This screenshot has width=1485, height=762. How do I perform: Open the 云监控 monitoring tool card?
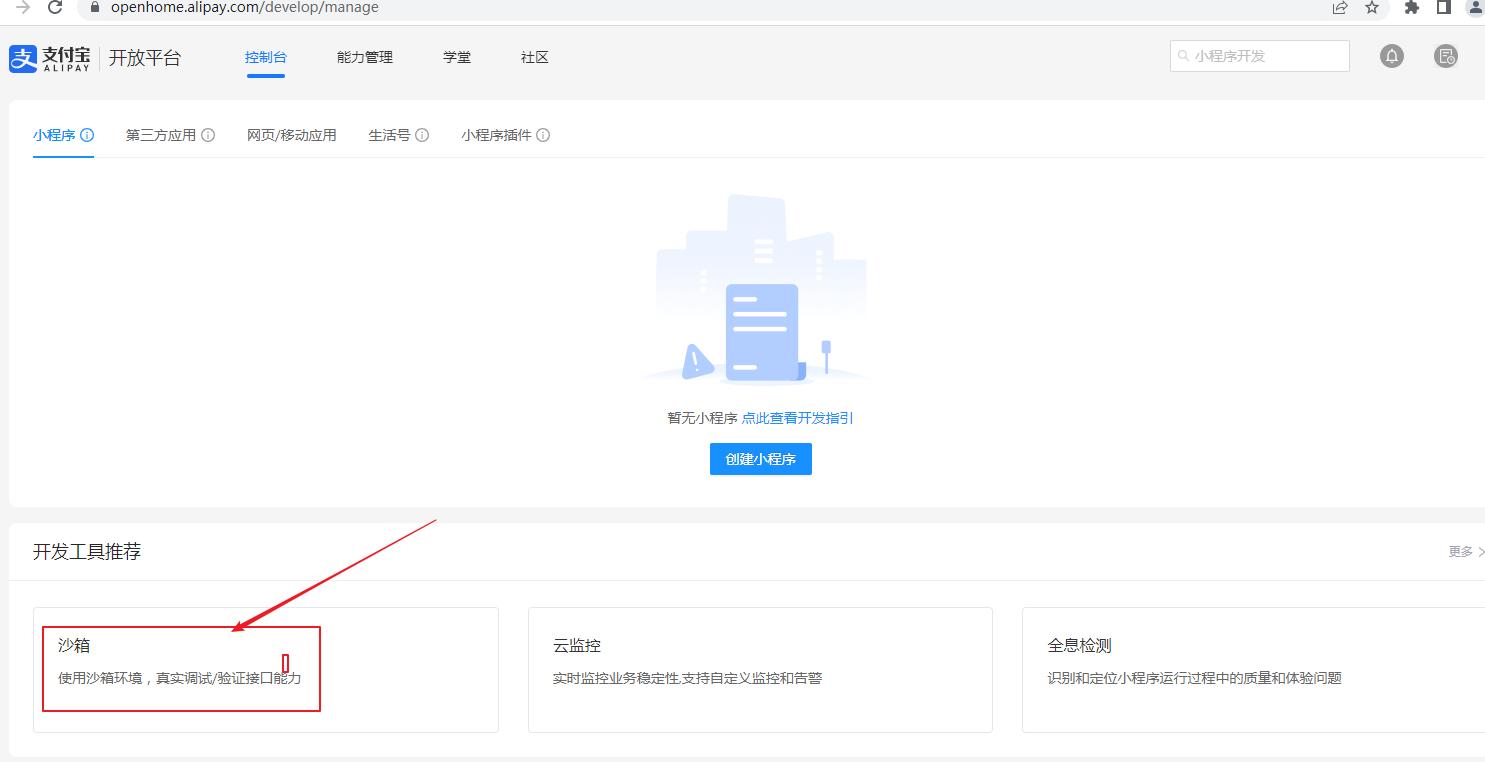click(759, 670)
